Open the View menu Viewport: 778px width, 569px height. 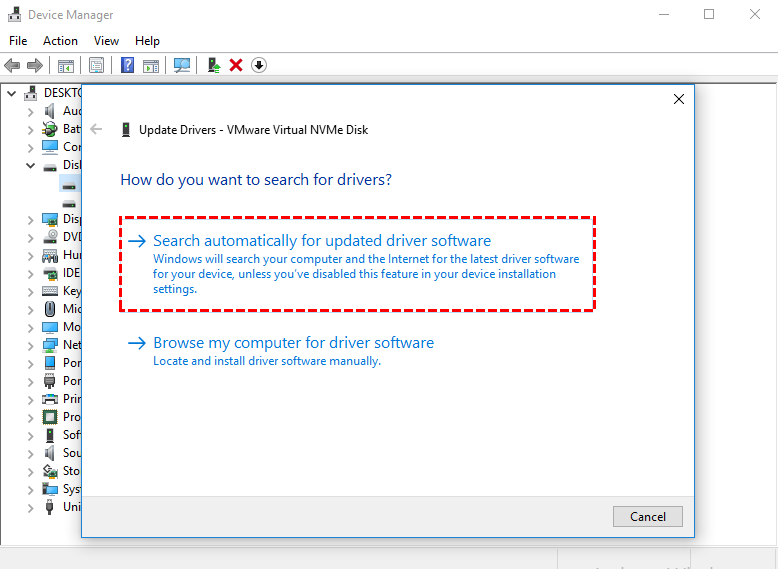(x=106, y=41)
